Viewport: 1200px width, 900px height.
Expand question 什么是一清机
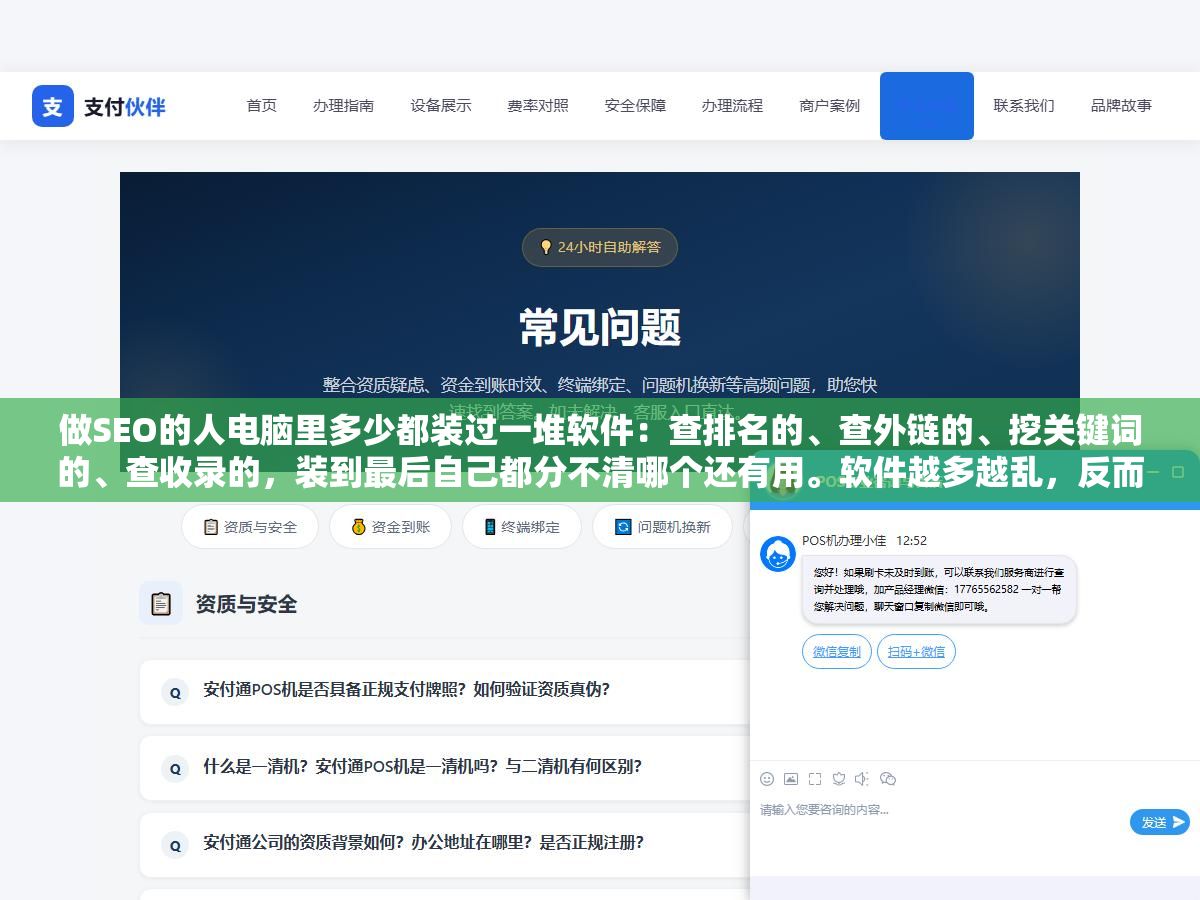pos(445,767)
